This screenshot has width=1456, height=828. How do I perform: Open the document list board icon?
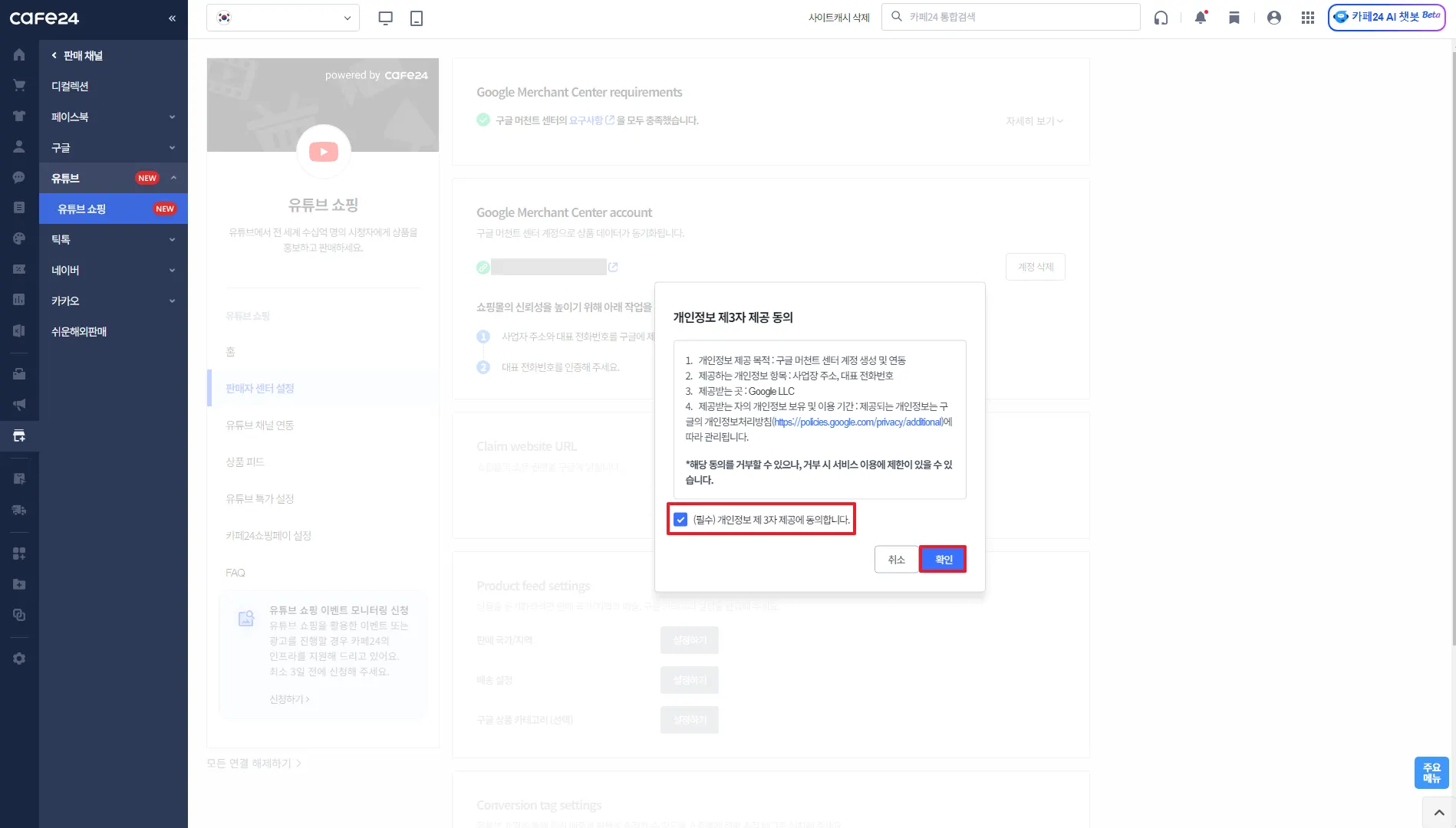pos(19,208)
